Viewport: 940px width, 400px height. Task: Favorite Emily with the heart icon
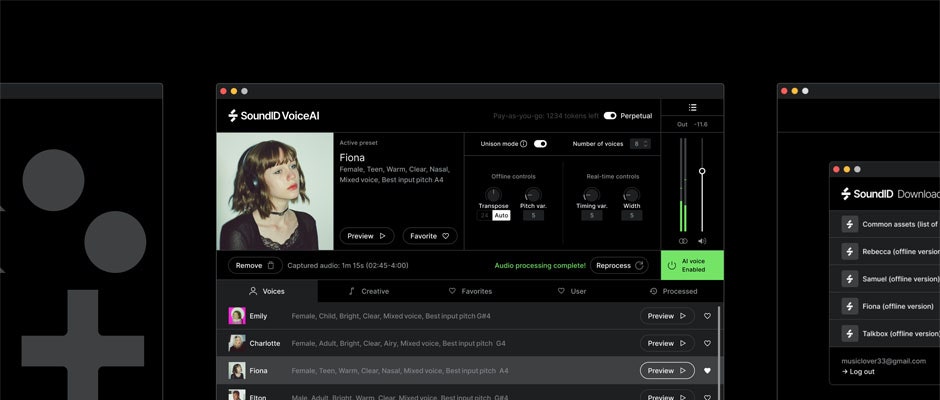pos(707,316)
